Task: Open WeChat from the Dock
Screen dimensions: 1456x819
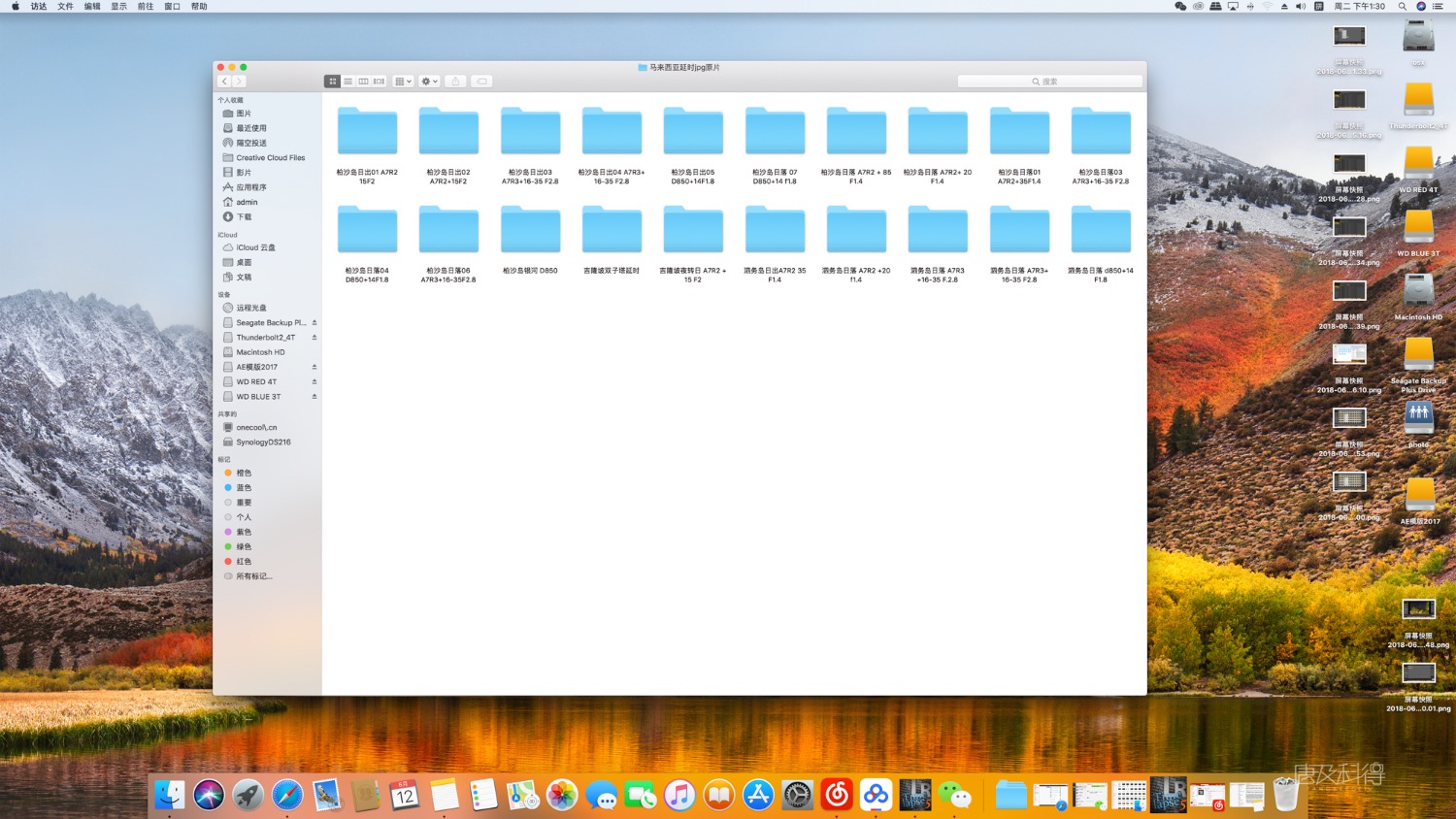Action: click(x=955, y=795)
